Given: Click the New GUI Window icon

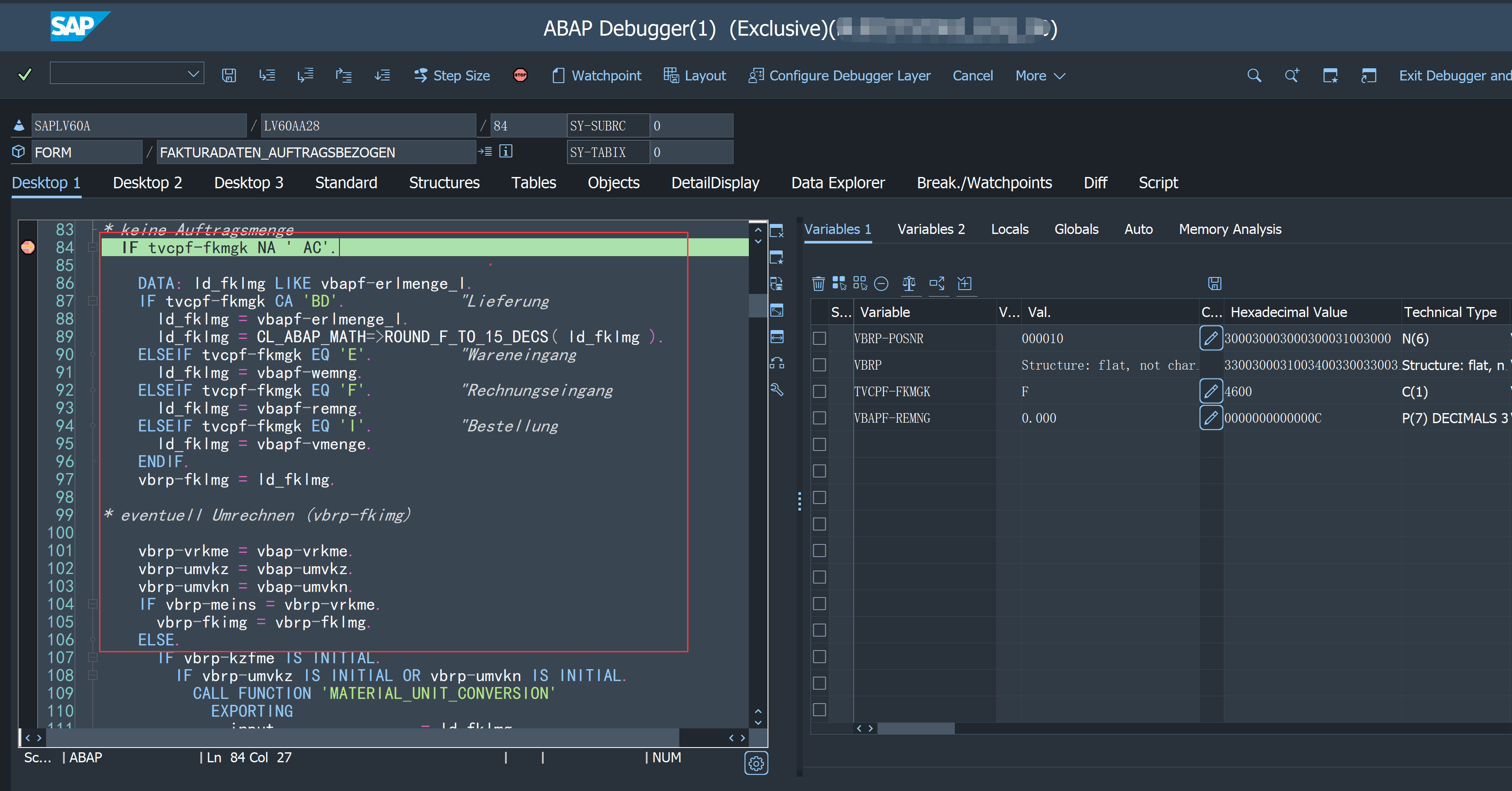Looking at the screenshot, I should (x=1330, y=75).
